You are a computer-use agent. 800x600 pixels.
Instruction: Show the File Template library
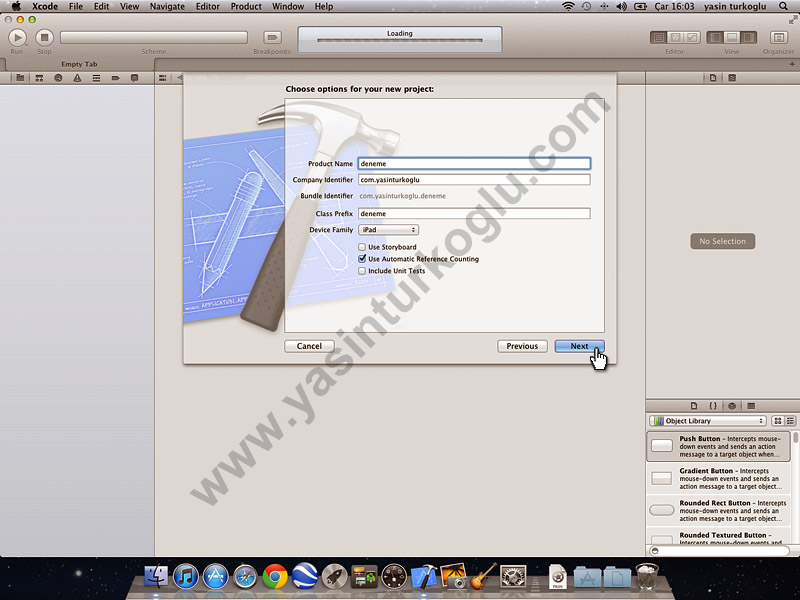(694, 406)
